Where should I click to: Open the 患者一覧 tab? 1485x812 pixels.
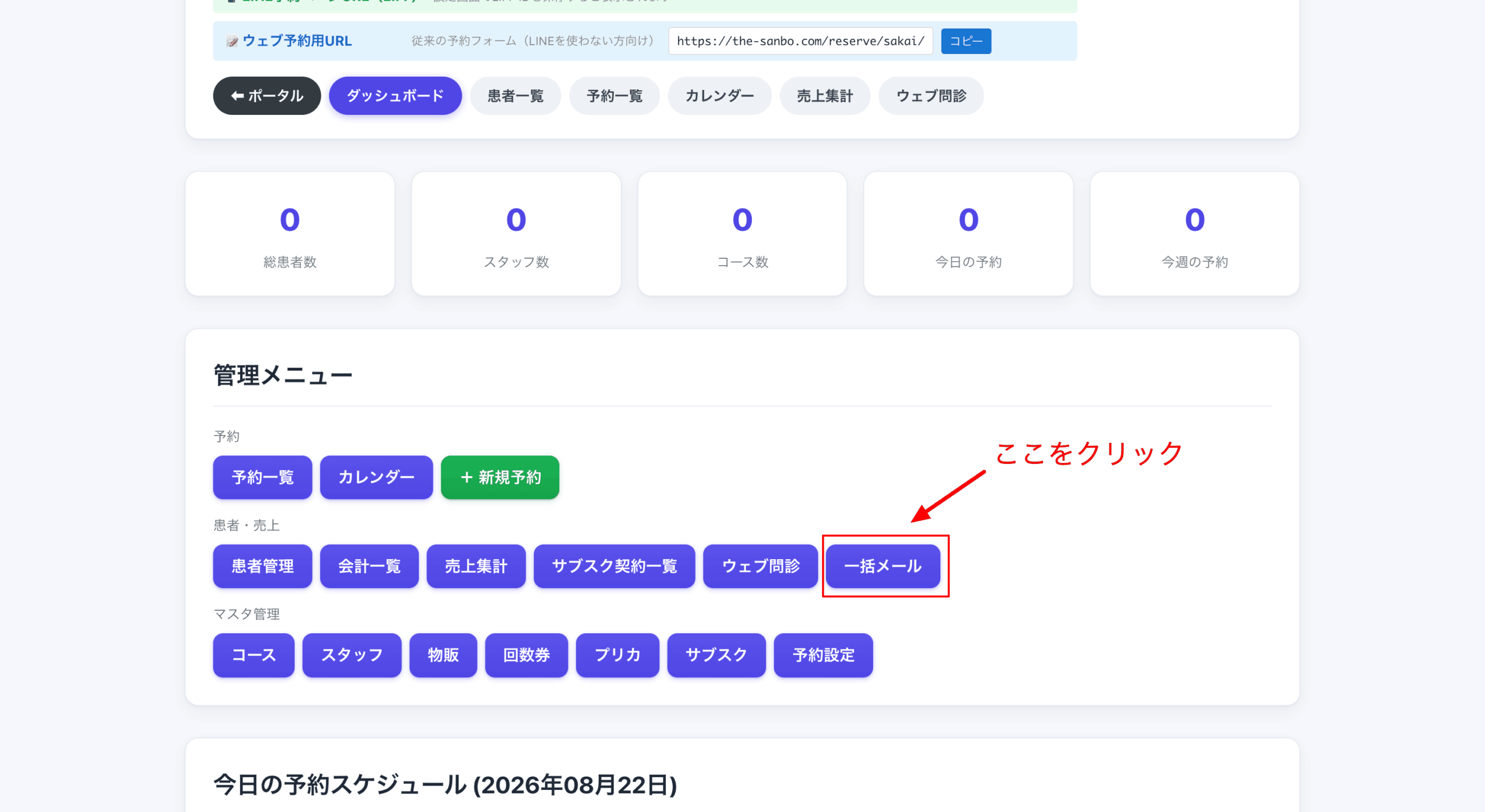(515, 96)
